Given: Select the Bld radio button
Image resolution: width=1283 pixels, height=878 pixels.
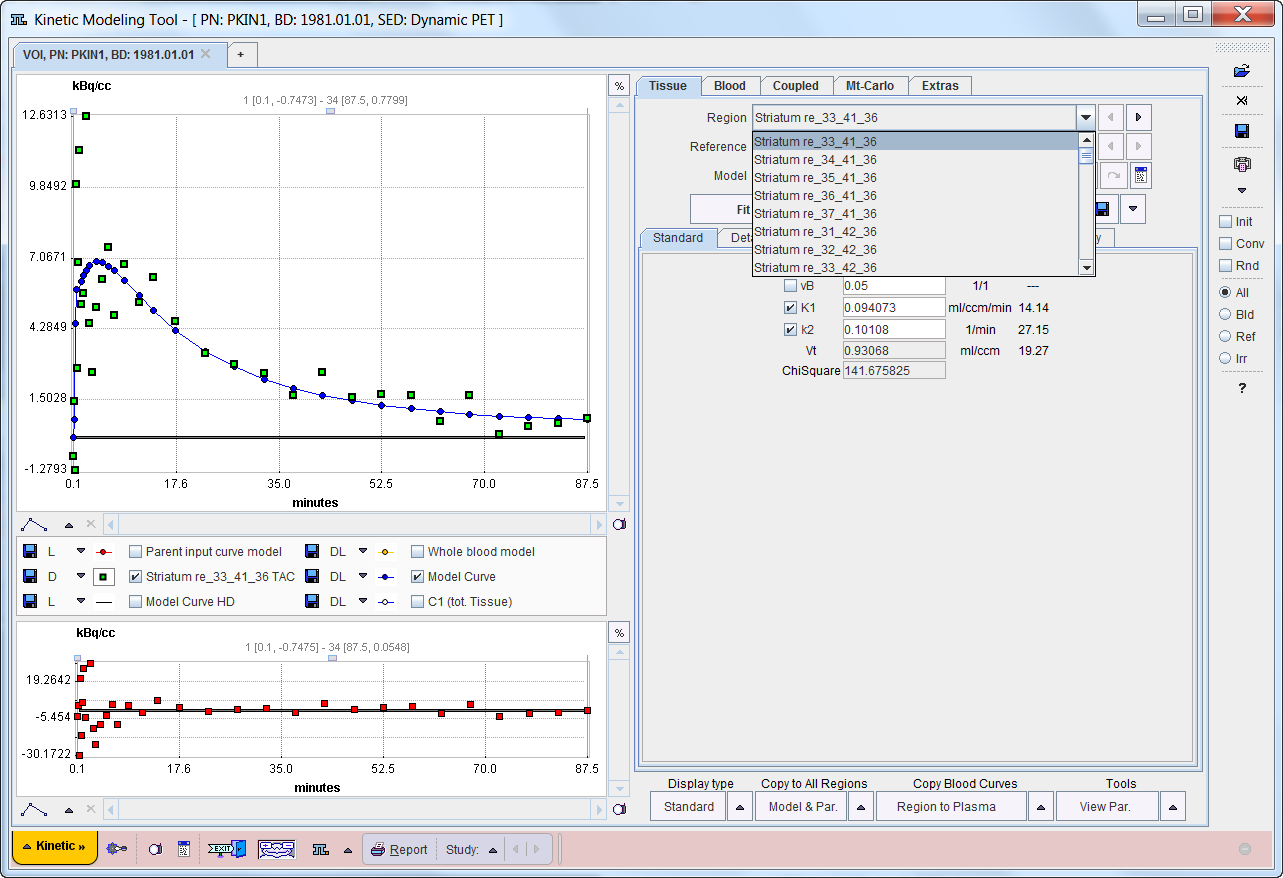Looking at the screenshot, I should (1225, 315).
